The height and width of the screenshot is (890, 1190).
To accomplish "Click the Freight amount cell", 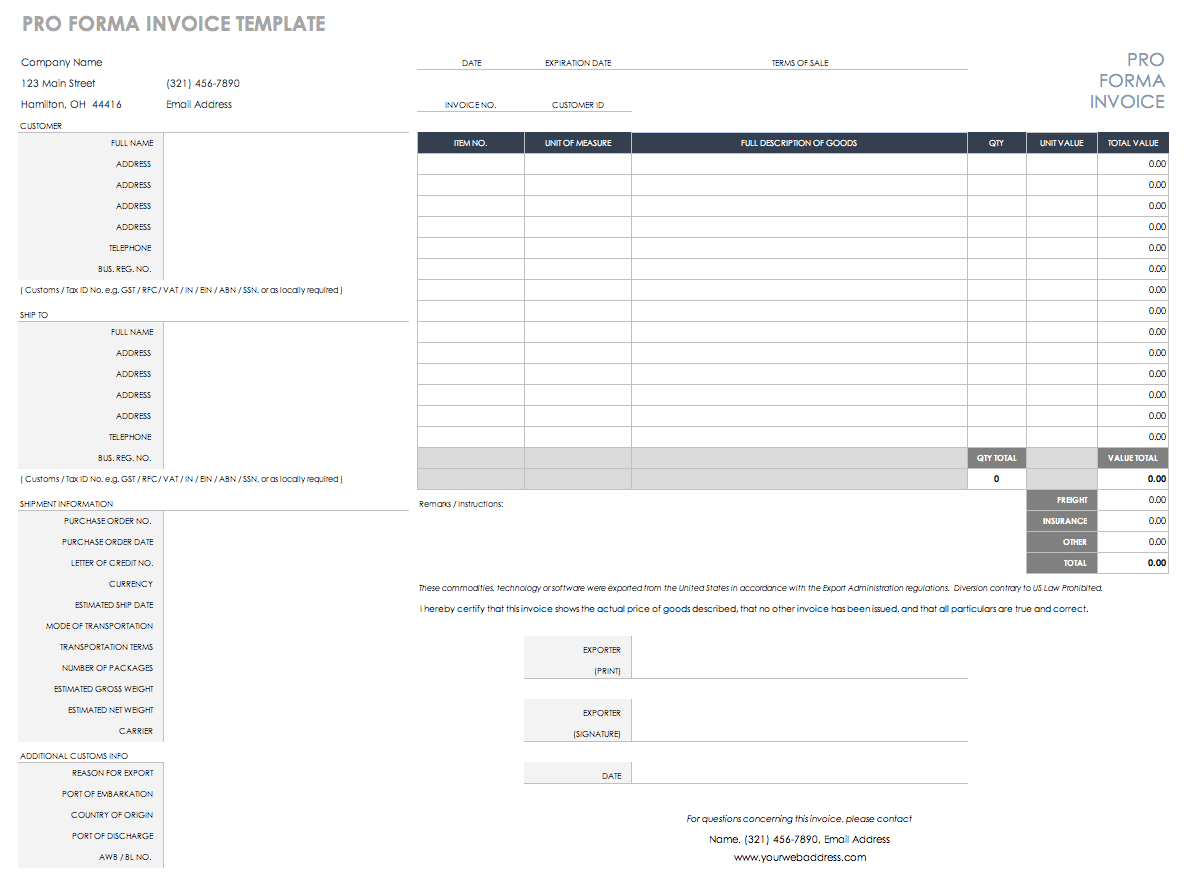I will 1132,500.
